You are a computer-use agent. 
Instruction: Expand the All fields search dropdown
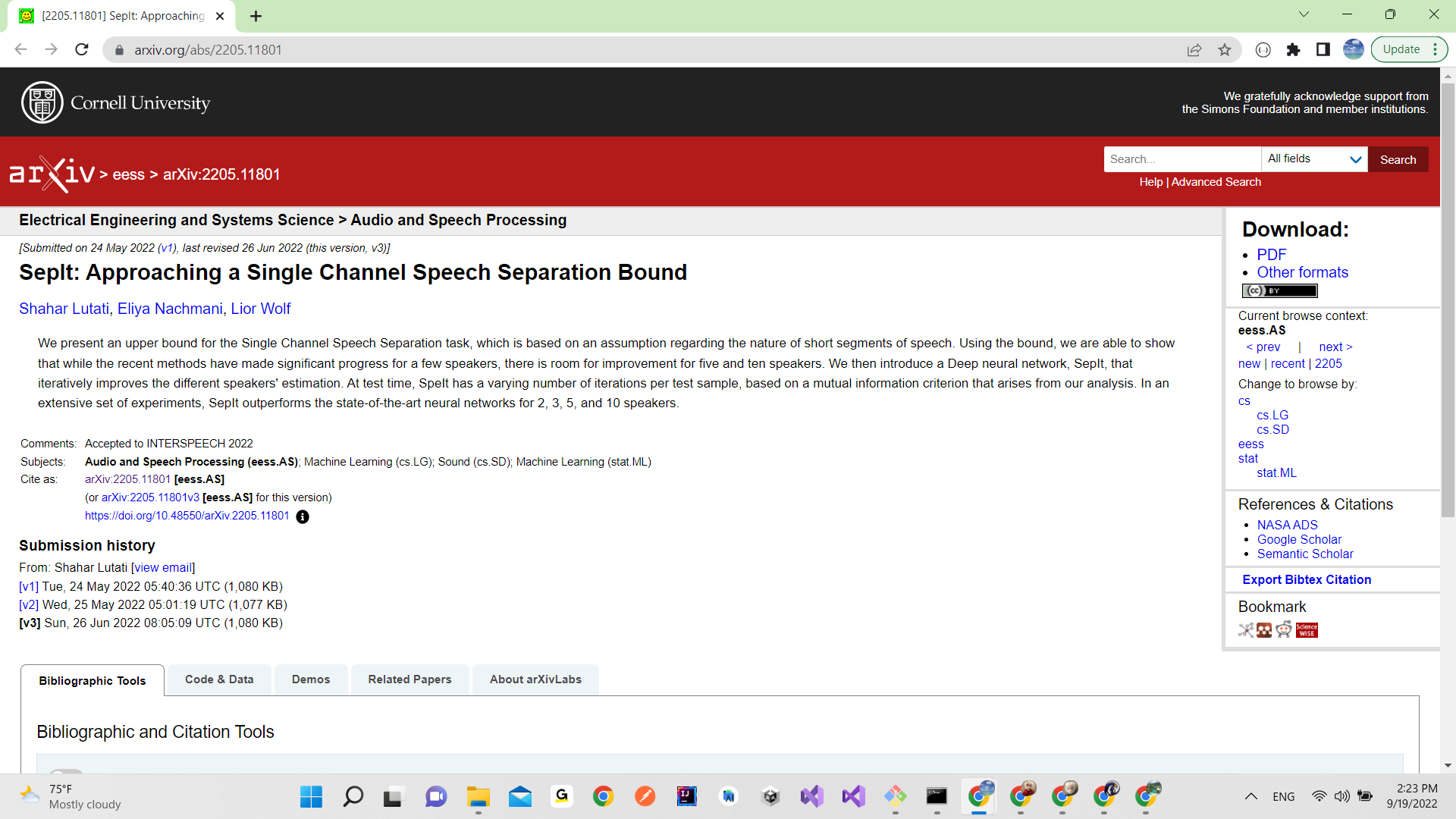(x=1313, y=158)
